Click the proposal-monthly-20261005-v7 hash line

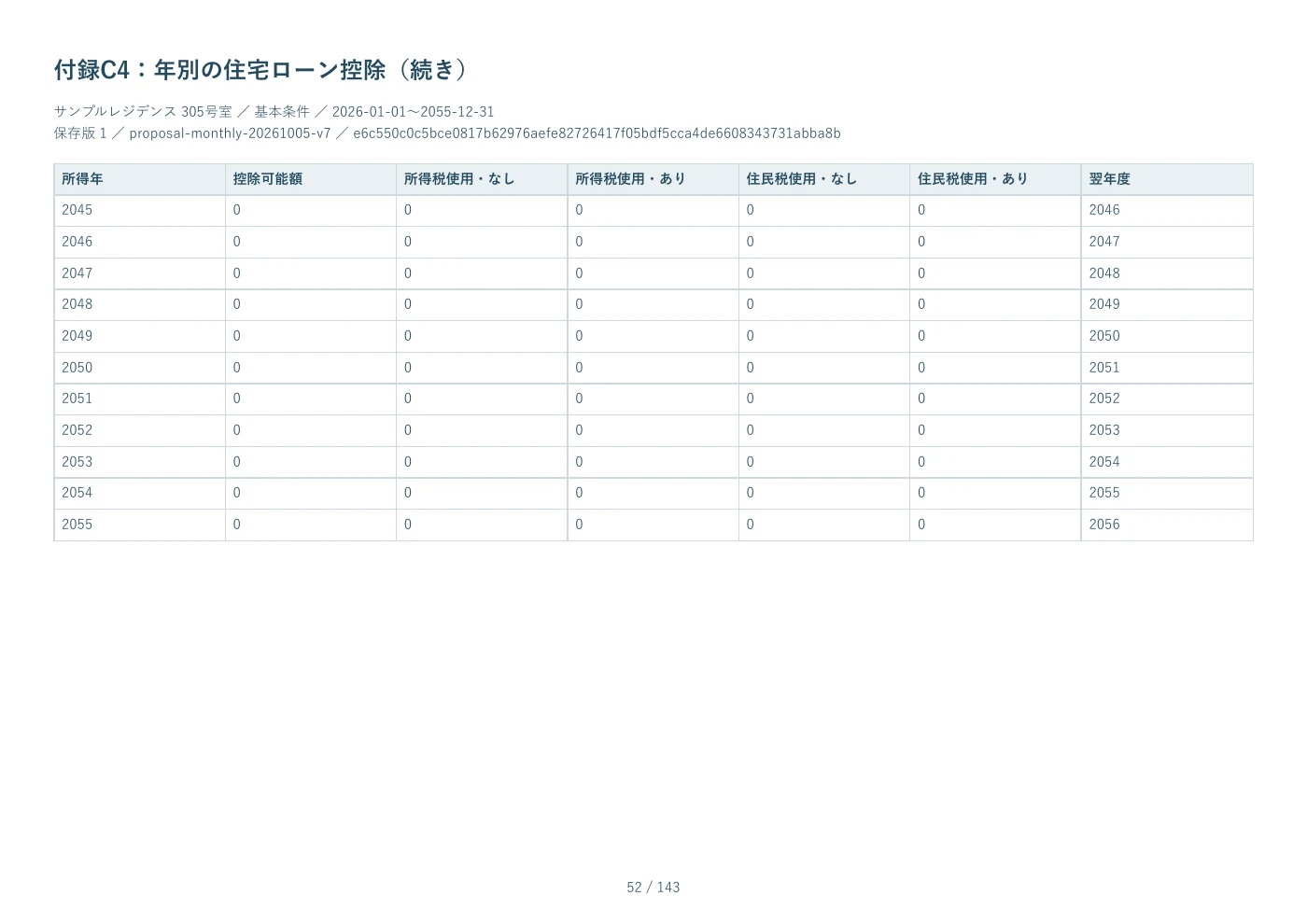[x=447, y=133]
